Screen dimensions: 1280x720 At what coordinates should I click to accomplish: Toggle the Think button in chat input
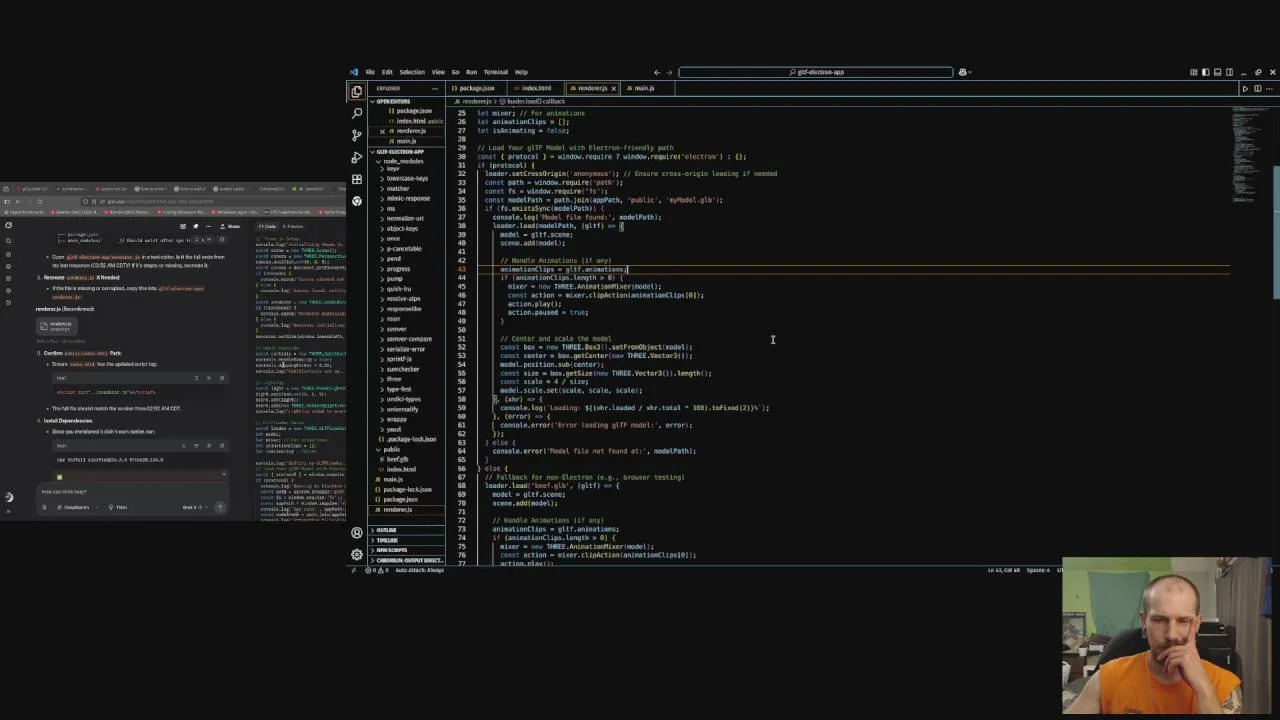(119, 507)
